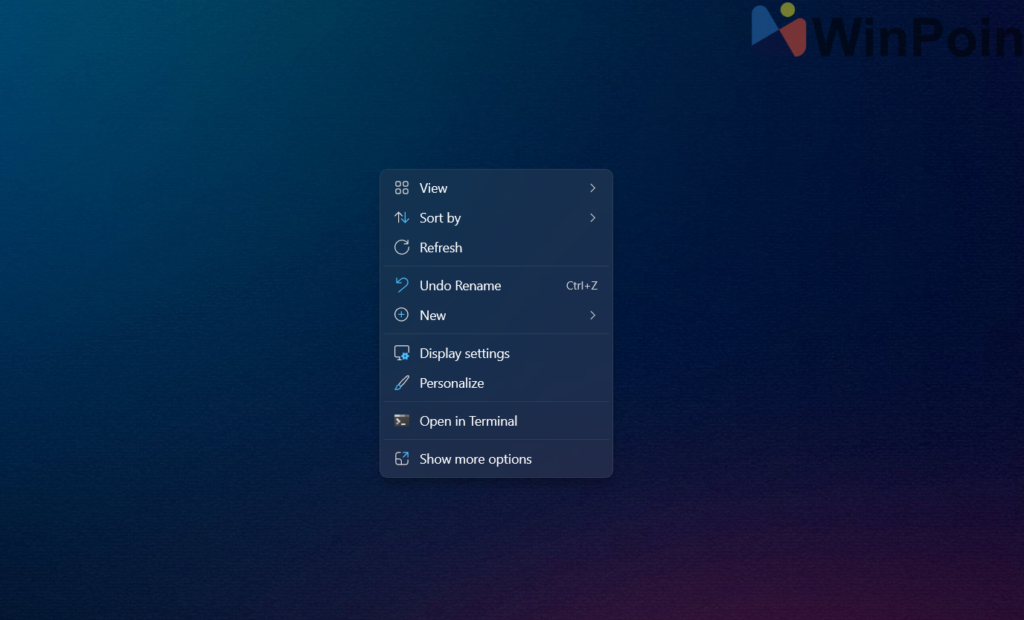Click the Terminal icon in the menu

coord(402,421)
